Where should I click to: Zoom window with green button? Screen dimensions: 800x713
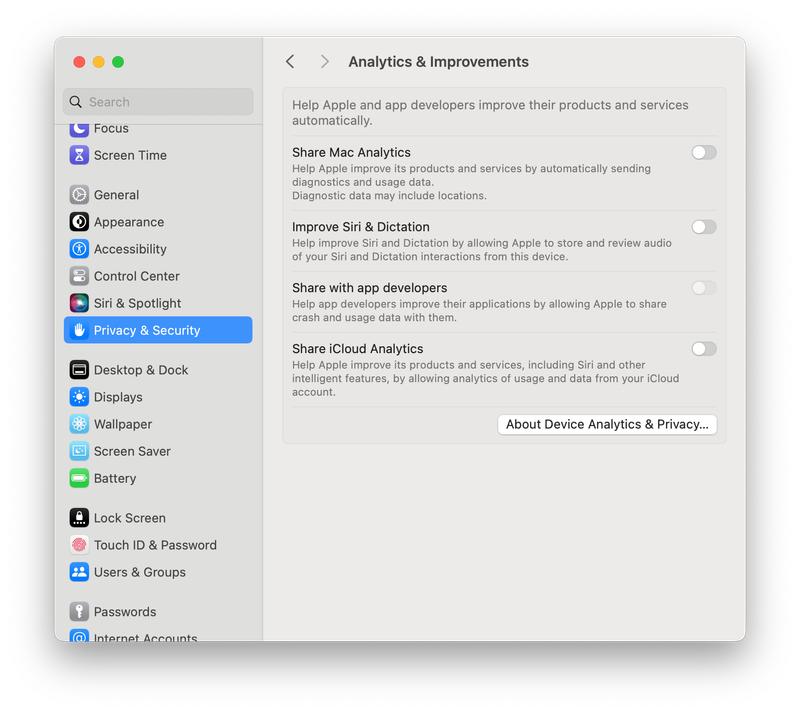point(118,62)
